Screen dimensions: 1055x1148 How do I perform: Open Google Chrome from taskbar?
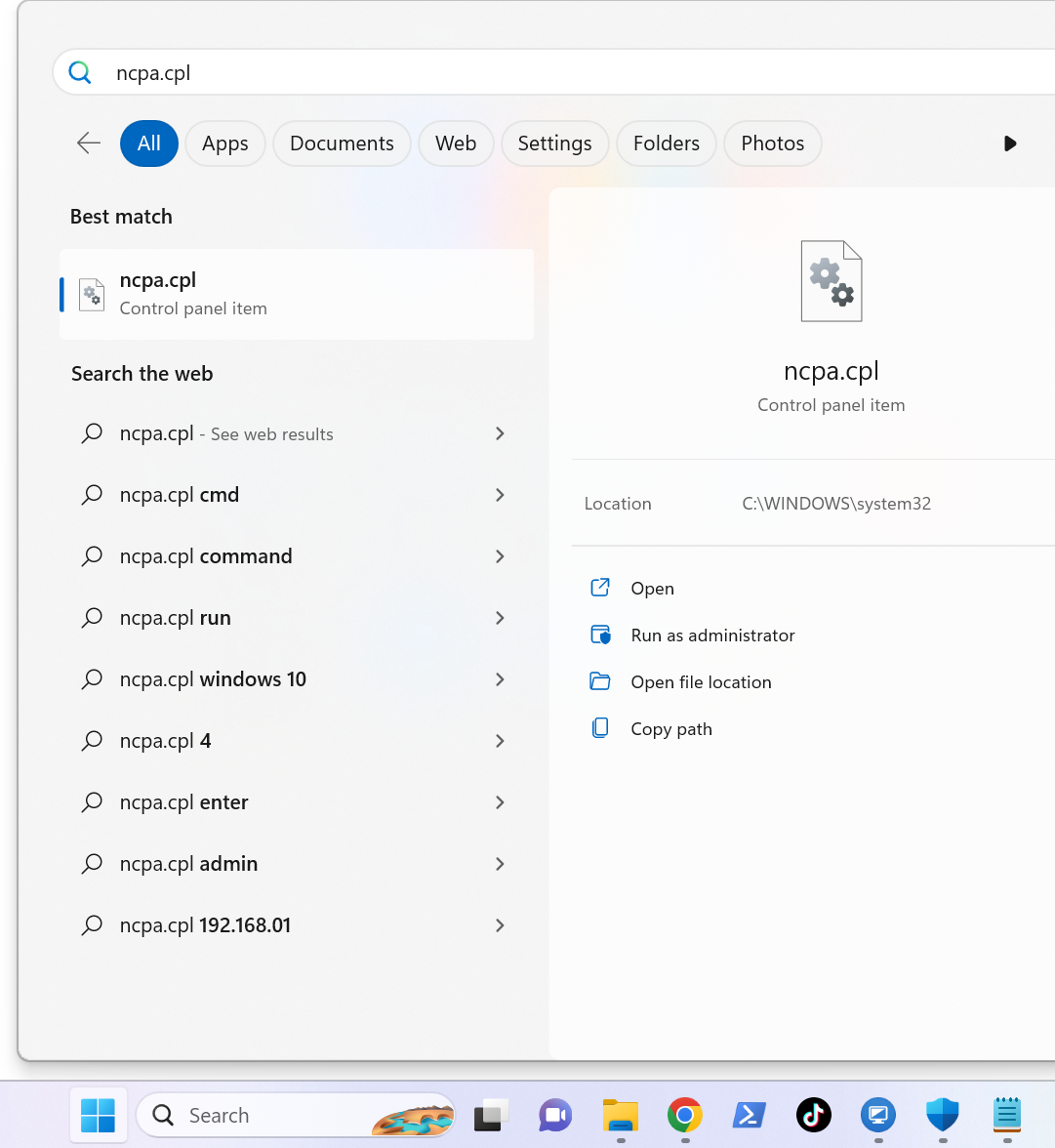tap(685, 1114)
